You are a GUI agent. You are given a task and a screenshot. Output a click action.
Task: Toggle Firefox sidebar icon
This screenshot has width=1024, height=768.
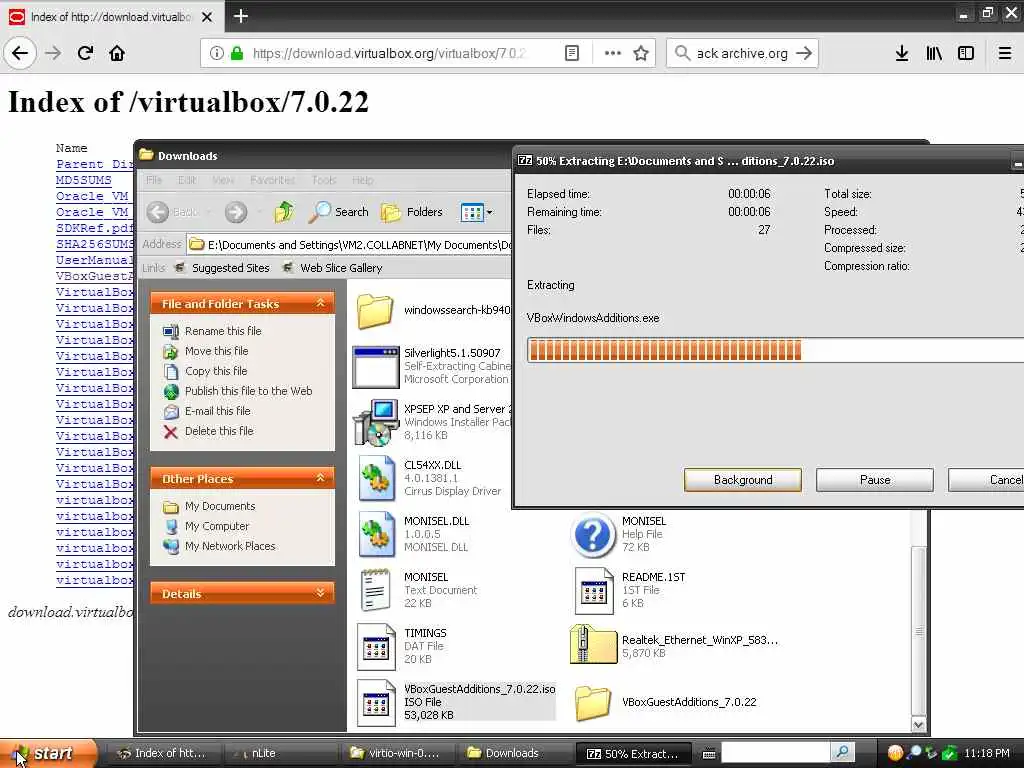966,53
